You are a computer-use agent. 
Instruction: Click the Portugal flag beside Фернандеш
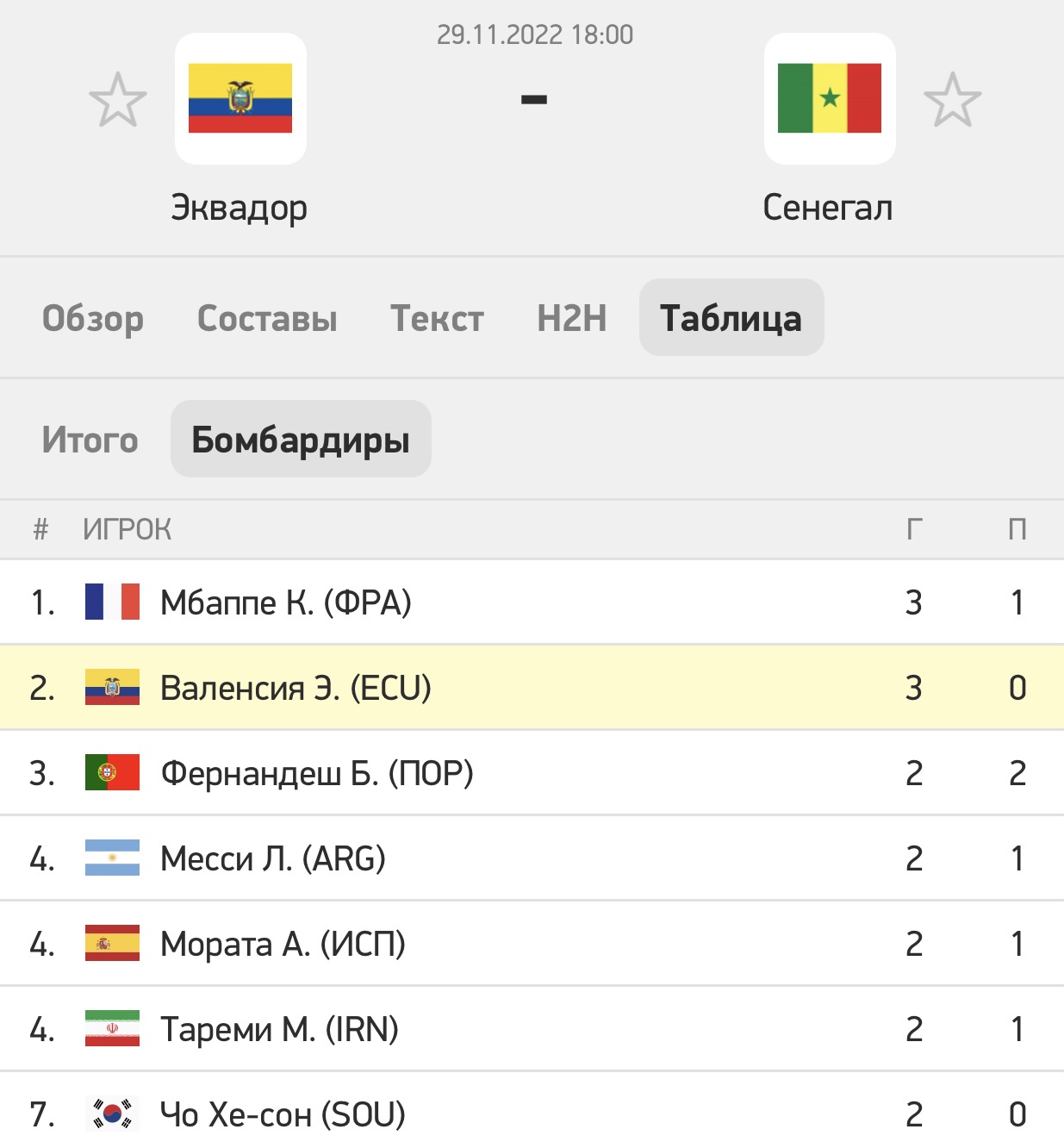pyautogui.click(x=112, y=772)
